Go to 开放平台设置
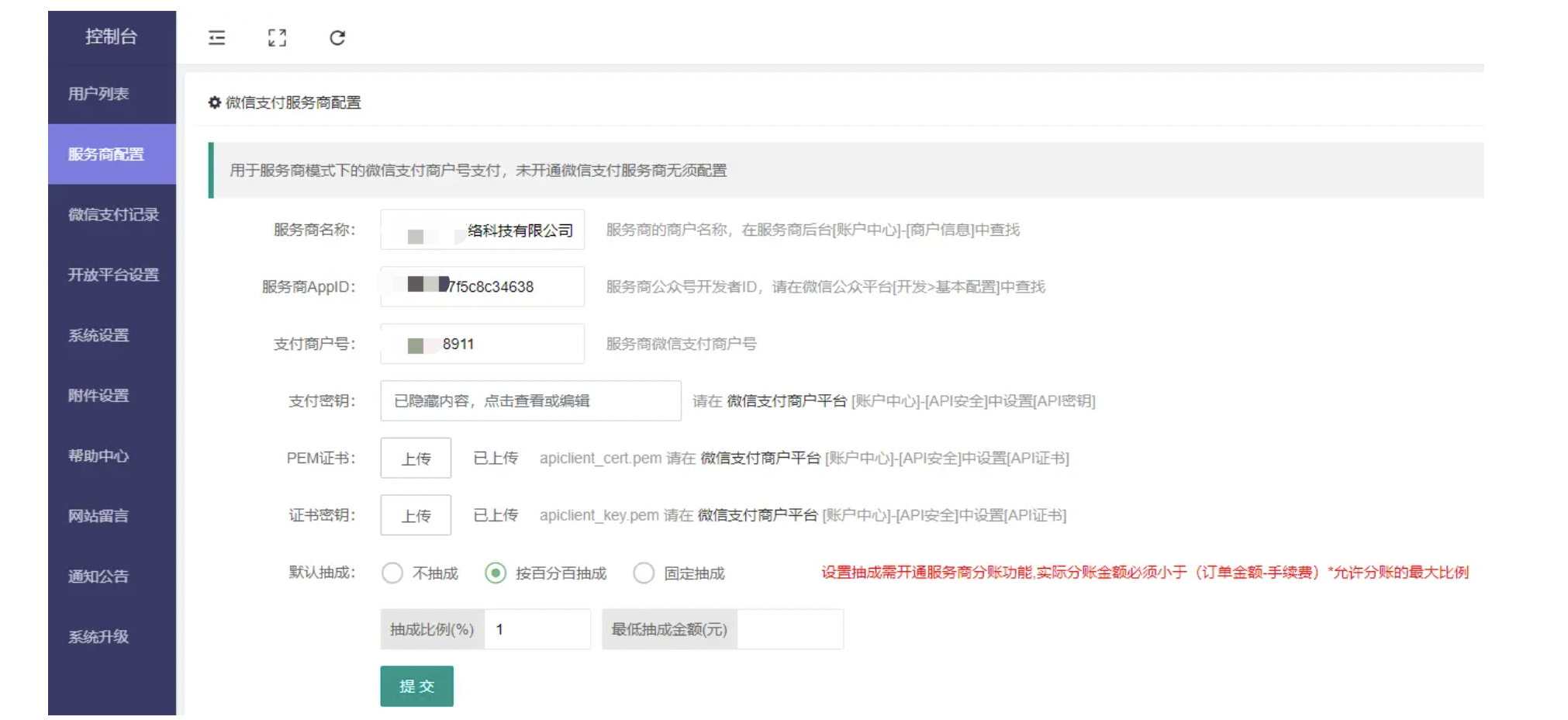This screenshot has height=720, width=1568. point(112,275)
